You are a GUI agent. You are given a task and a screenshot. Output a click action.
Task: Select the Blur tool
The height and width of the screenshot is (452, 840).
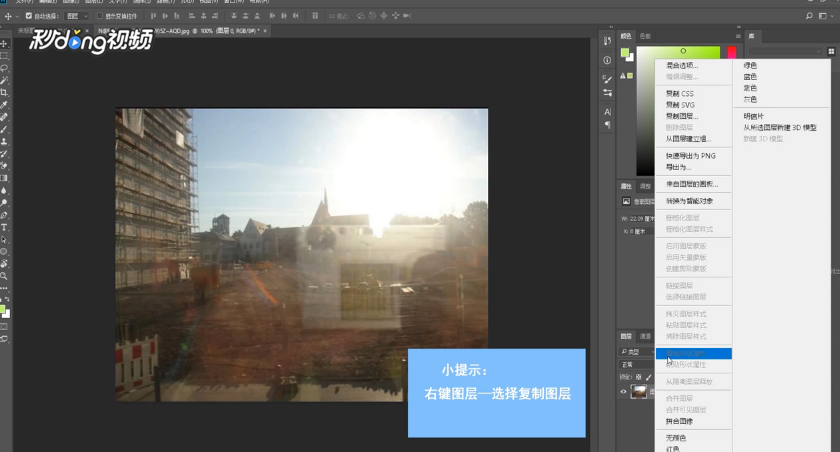pos(4,191)
